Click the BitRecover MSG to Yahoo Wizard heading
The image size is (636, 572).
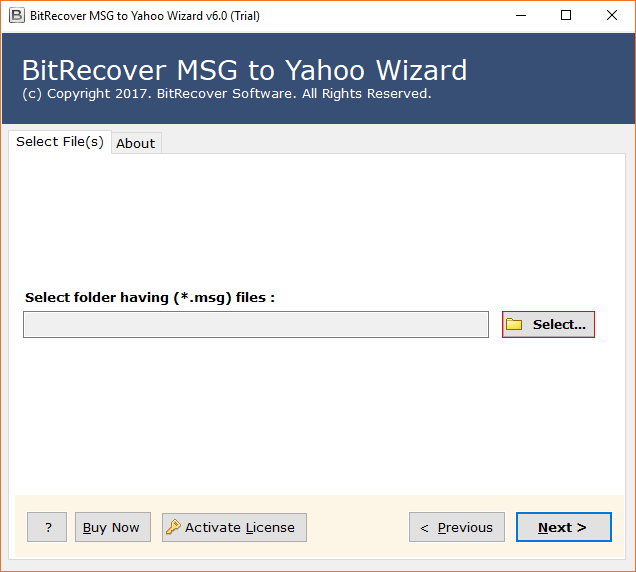(x=244, y=70)
